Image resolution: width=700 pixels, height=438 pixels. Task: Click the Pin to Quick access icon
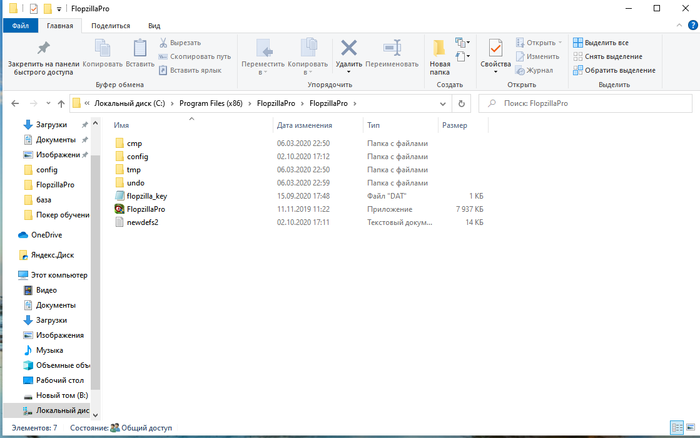pyautogui.click(x=43, y=48)
